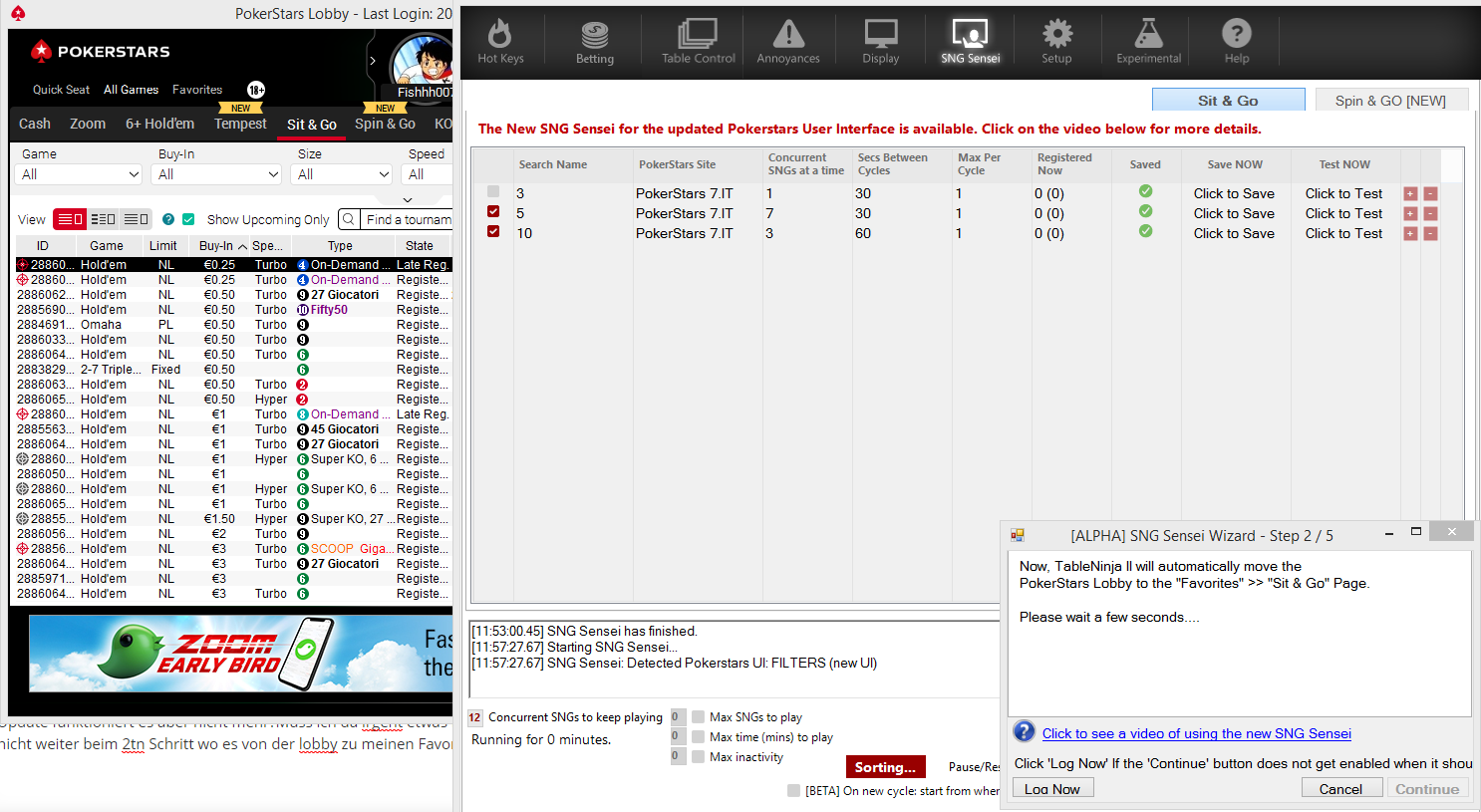Open Quick Seat in PokerStars lobby

61,90
